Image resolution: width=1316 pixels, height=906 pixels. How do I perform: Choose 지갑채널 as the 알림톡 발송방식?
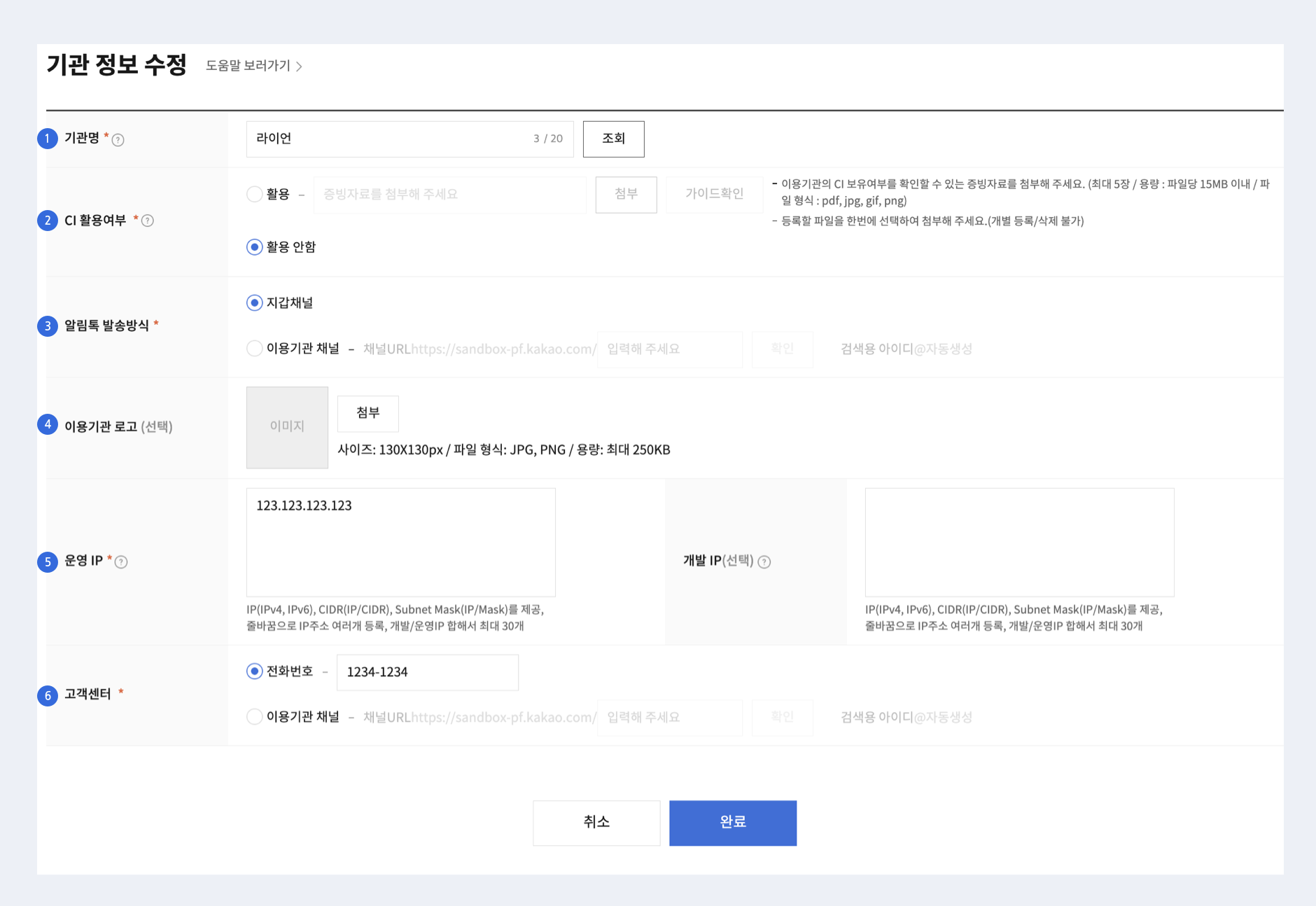(x=255, y=303)
